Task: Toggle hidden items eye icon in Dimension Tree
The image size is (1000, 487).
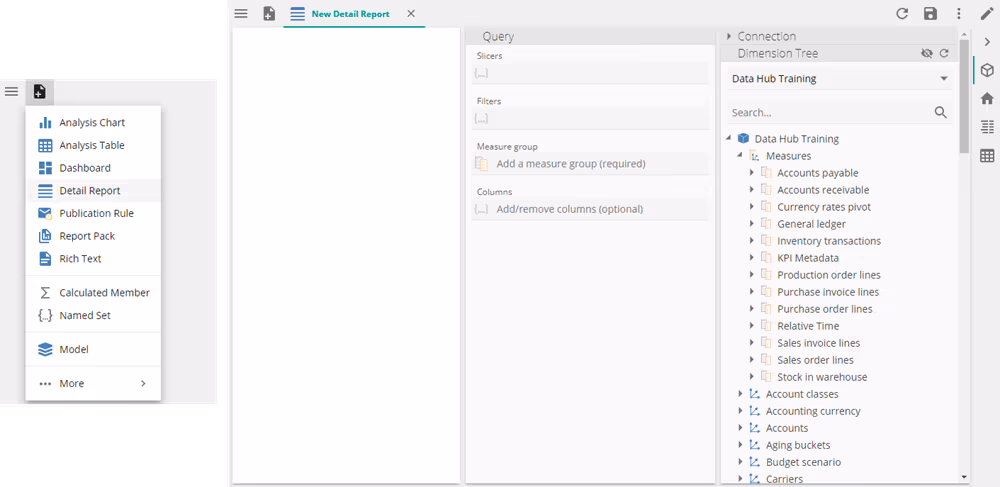Action: pos(927,53)
